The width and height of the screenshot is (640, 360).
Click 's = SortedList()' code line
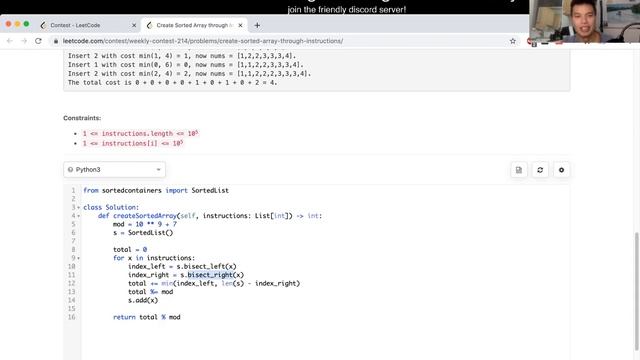(143, 233)
